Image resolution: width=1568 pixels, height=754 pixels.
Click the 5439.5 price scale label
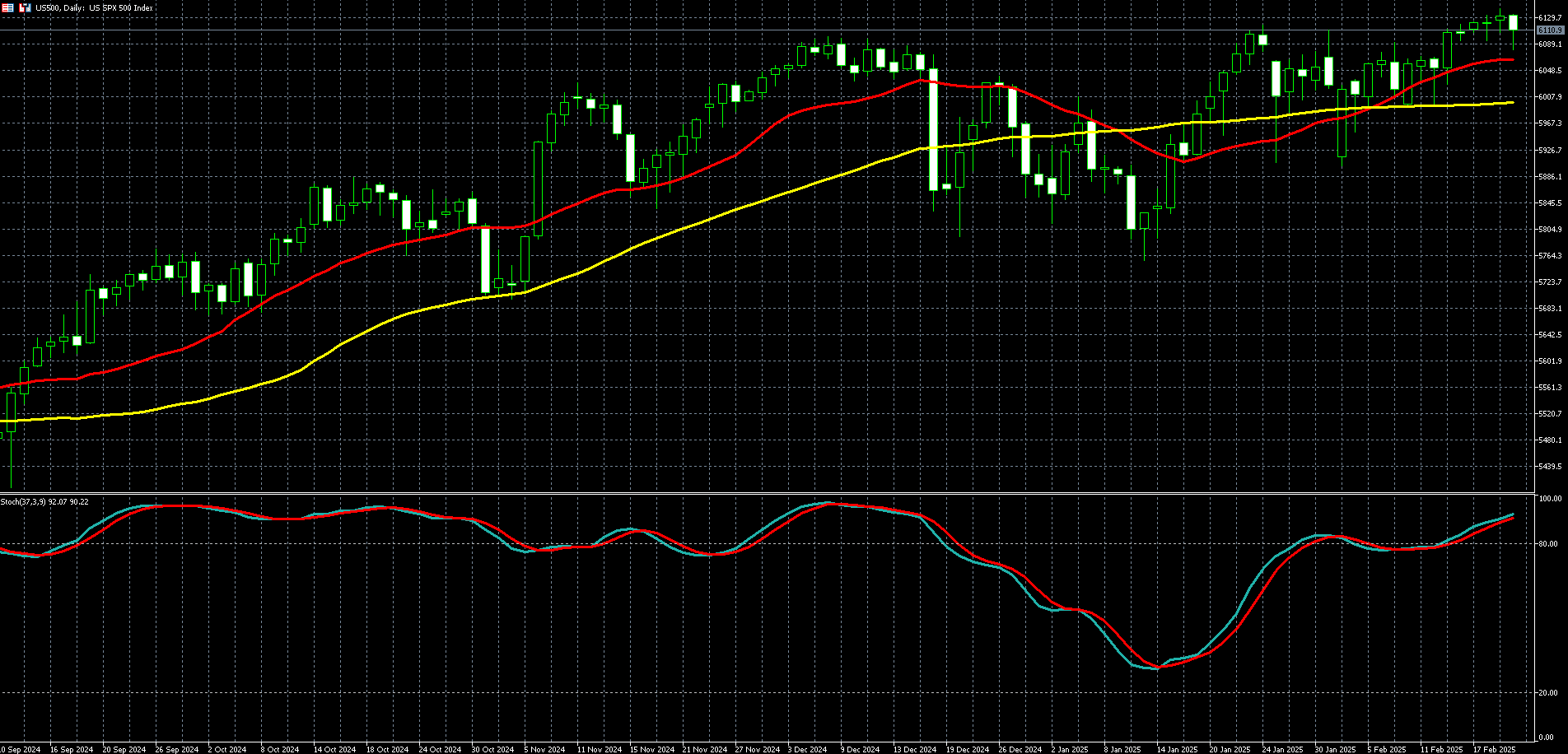[1550, 467]
